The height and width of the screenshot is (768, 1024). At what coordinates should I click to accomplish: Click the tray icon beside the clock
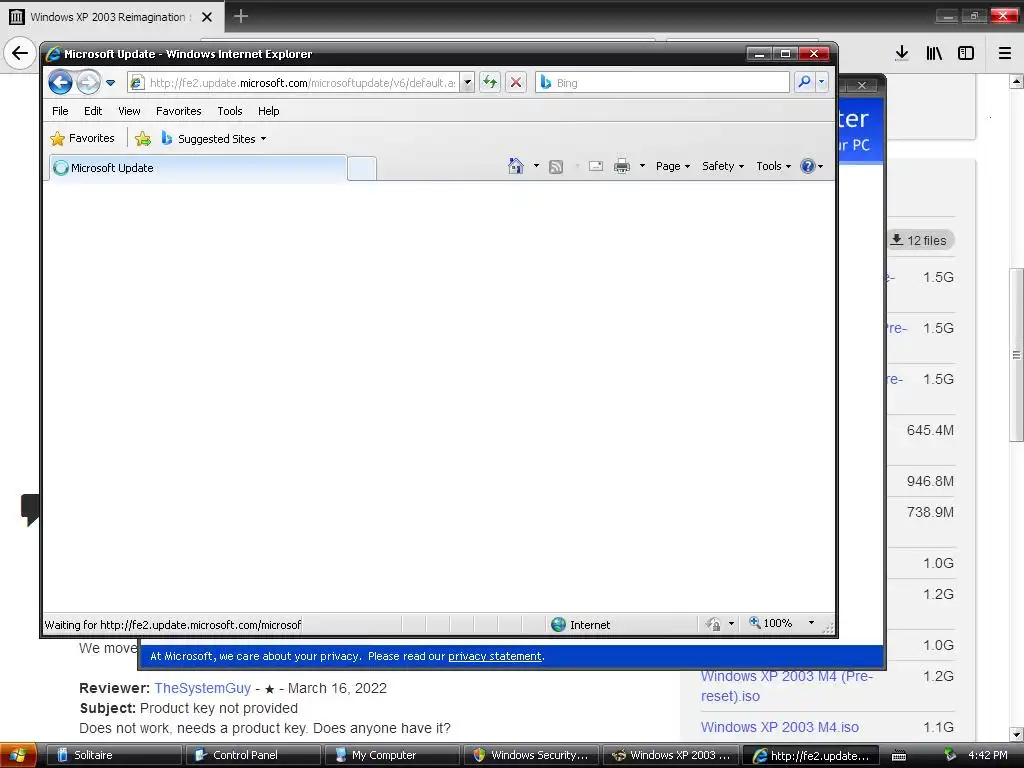(950, 755)
